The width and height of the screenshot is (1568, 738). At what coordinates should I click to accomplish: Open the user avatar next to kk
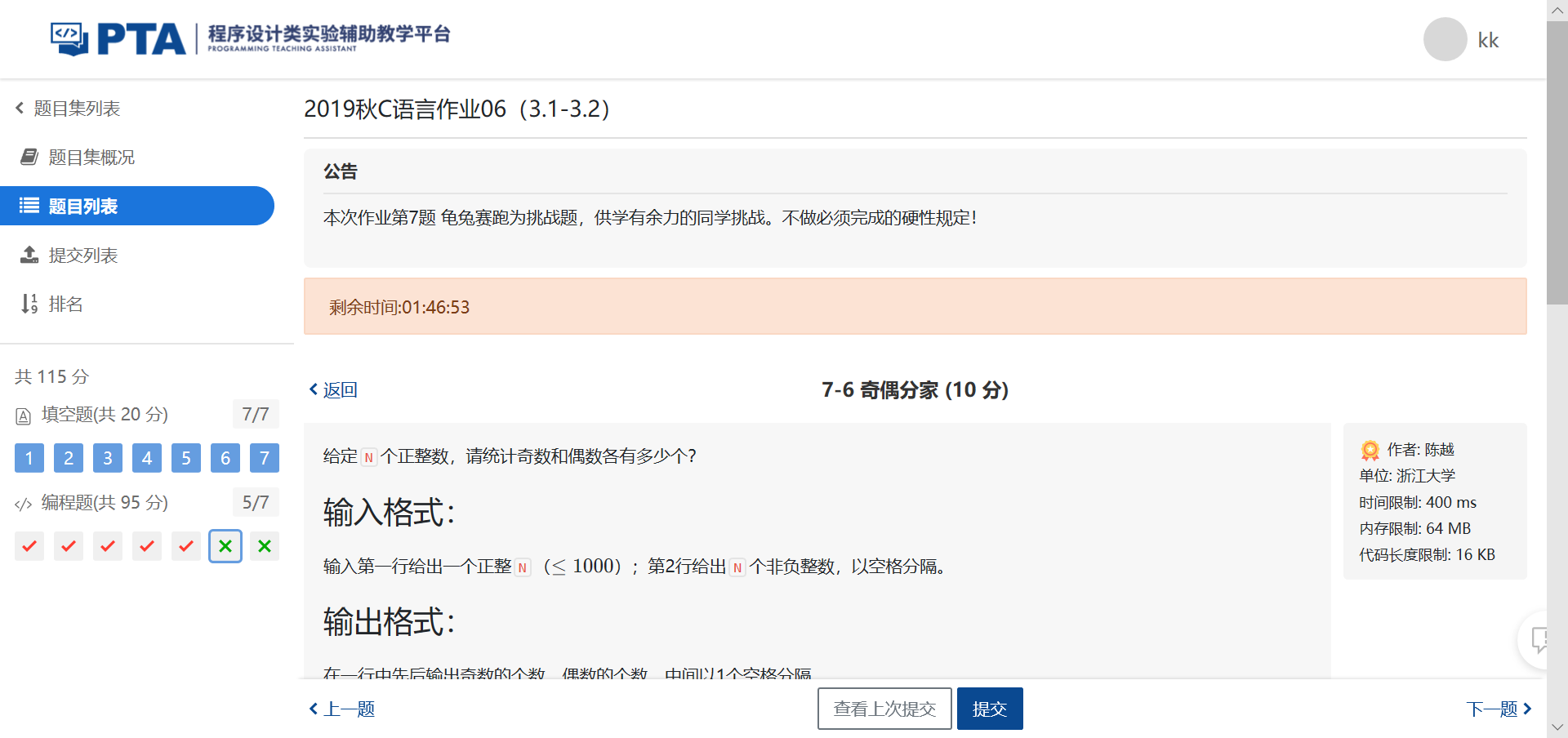pos(1445,39)
